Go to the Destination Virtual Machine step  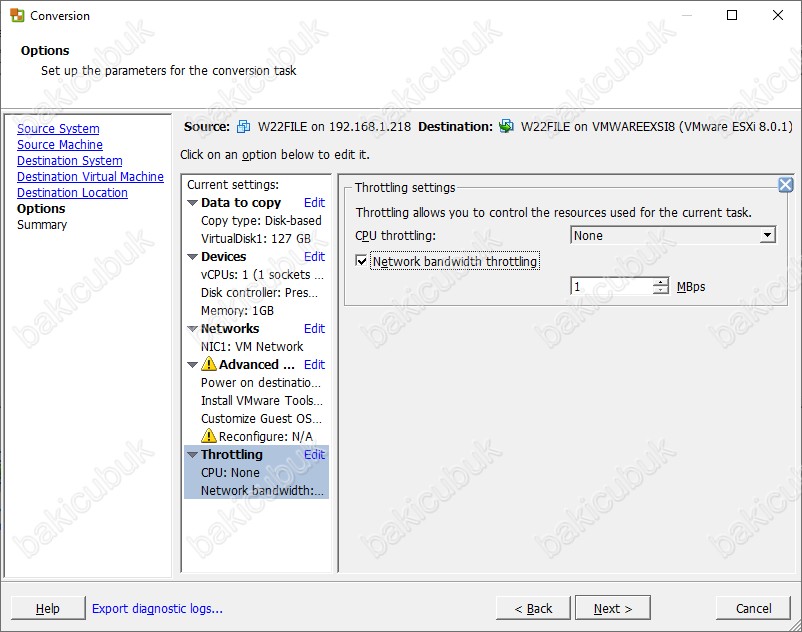(x=91, y=176)
